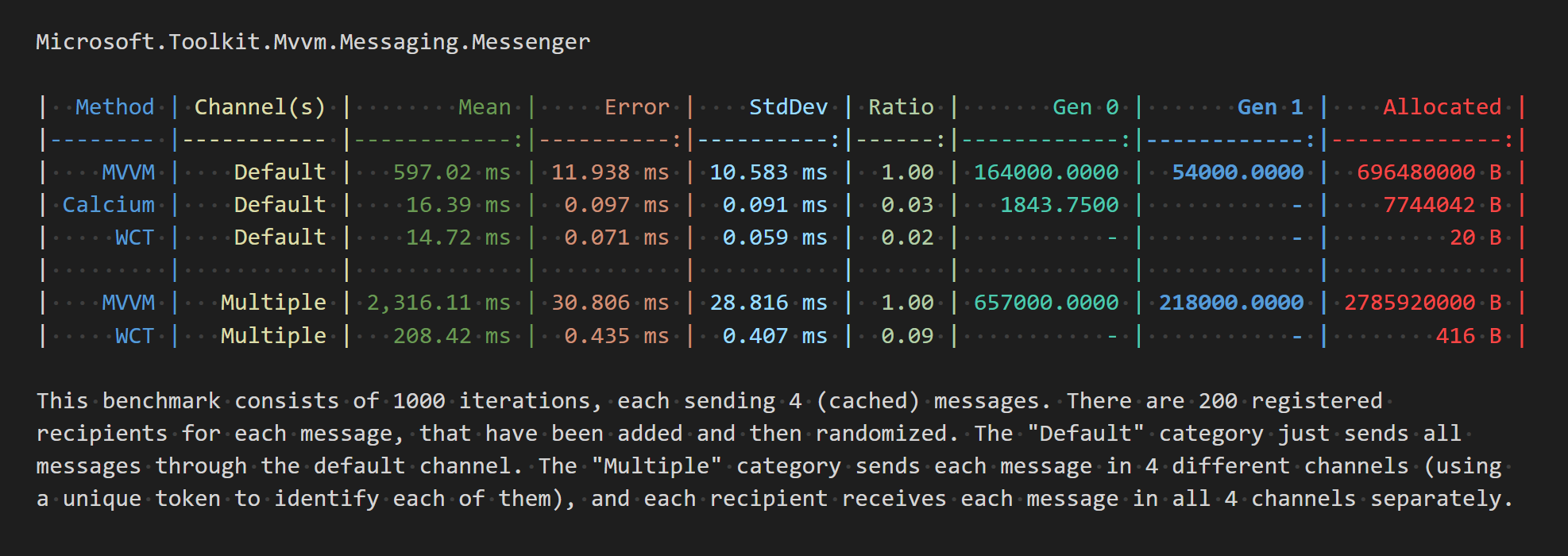Click the 0.435 ms error value

[617, 336]
